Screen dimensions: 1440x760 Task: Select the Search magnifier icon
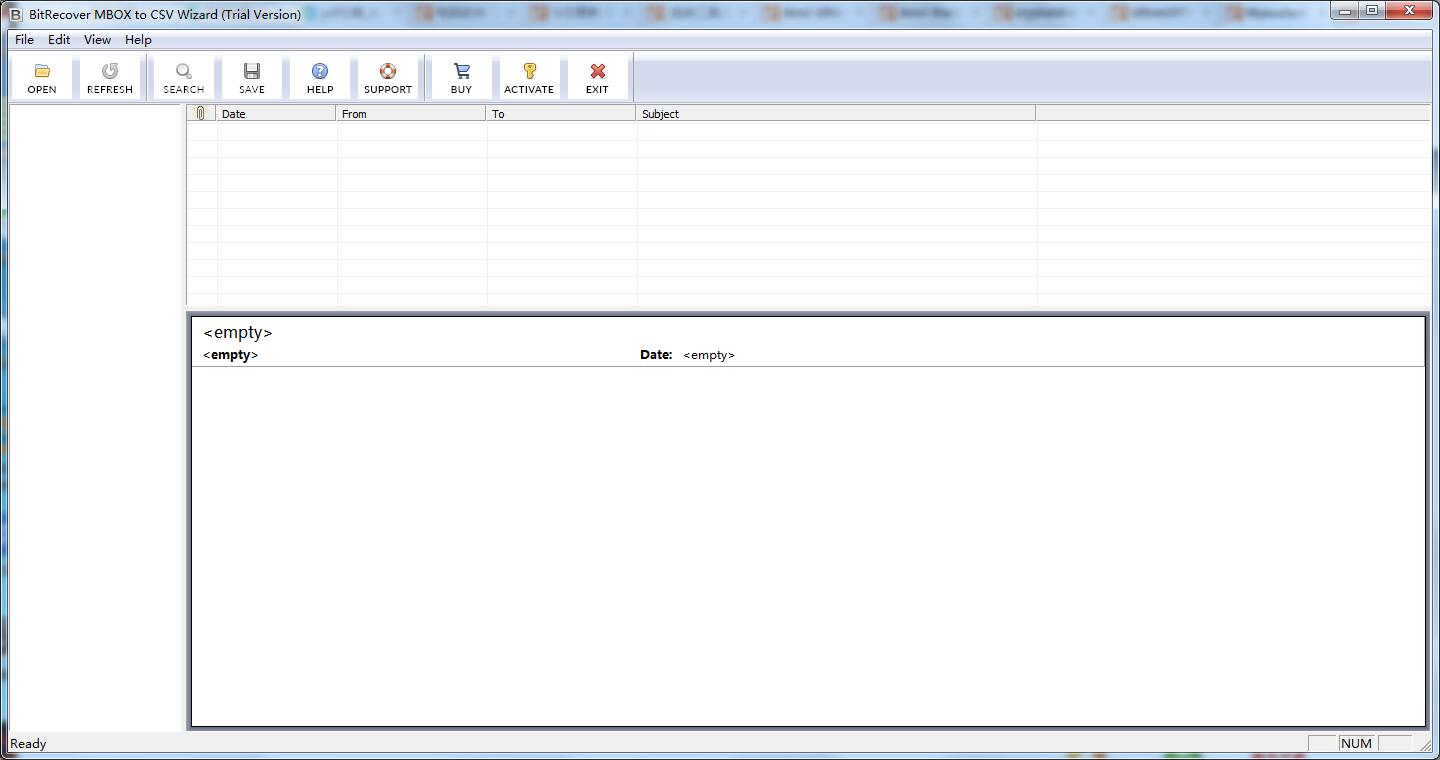184,72
